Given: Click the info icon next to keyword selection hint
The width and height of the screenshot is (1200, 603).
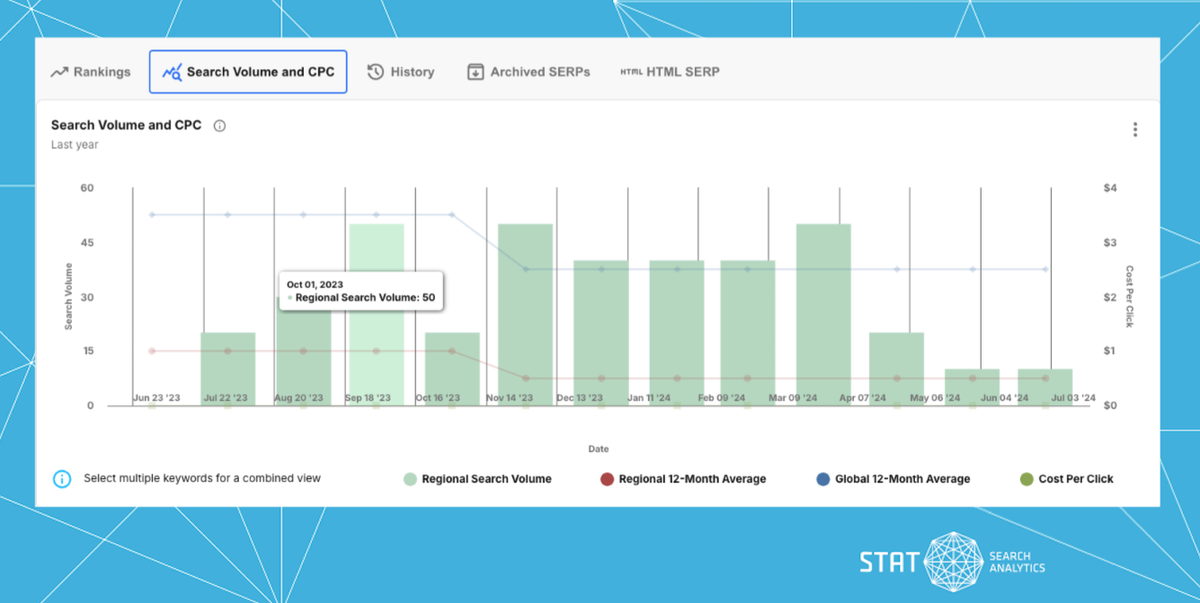Looking at the screenshot, I should click(x=61, y=478).
